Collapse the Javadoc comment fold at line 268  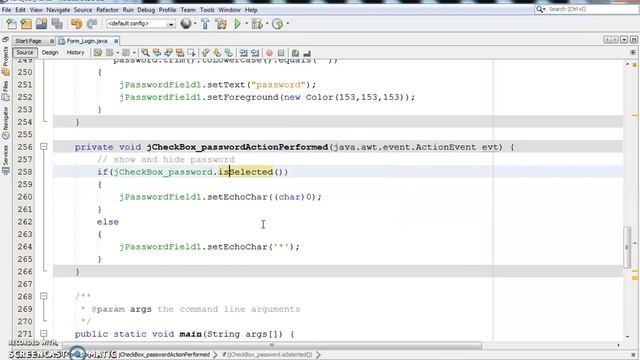[44, 296]
